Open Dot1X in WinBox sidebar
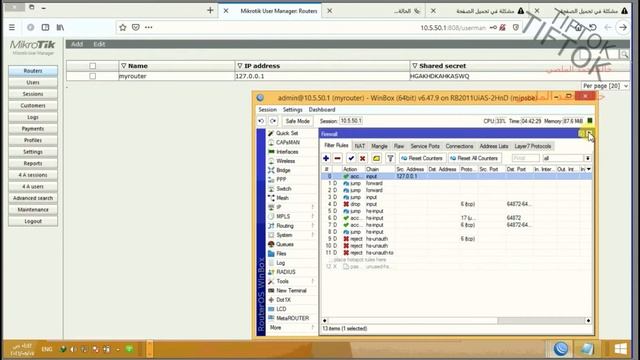The image size is (640, 360). coord(283,300)
